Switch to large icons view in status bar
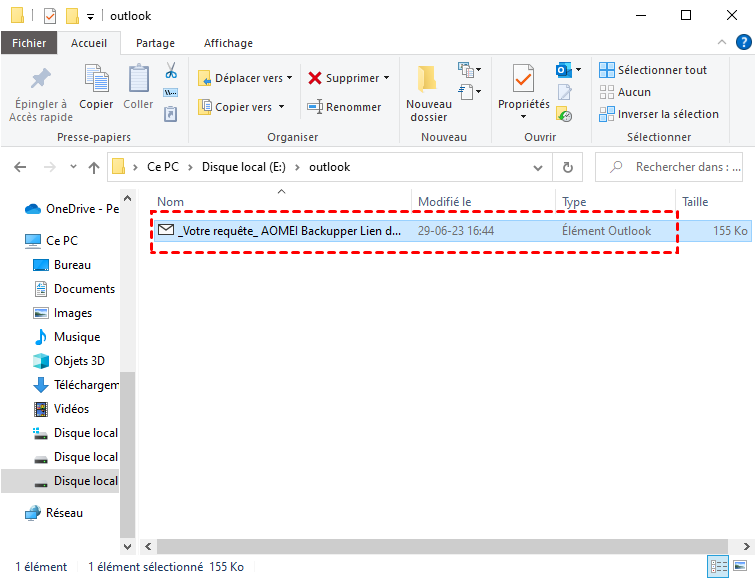Screen dimensions: 756x579 (740, 566)
